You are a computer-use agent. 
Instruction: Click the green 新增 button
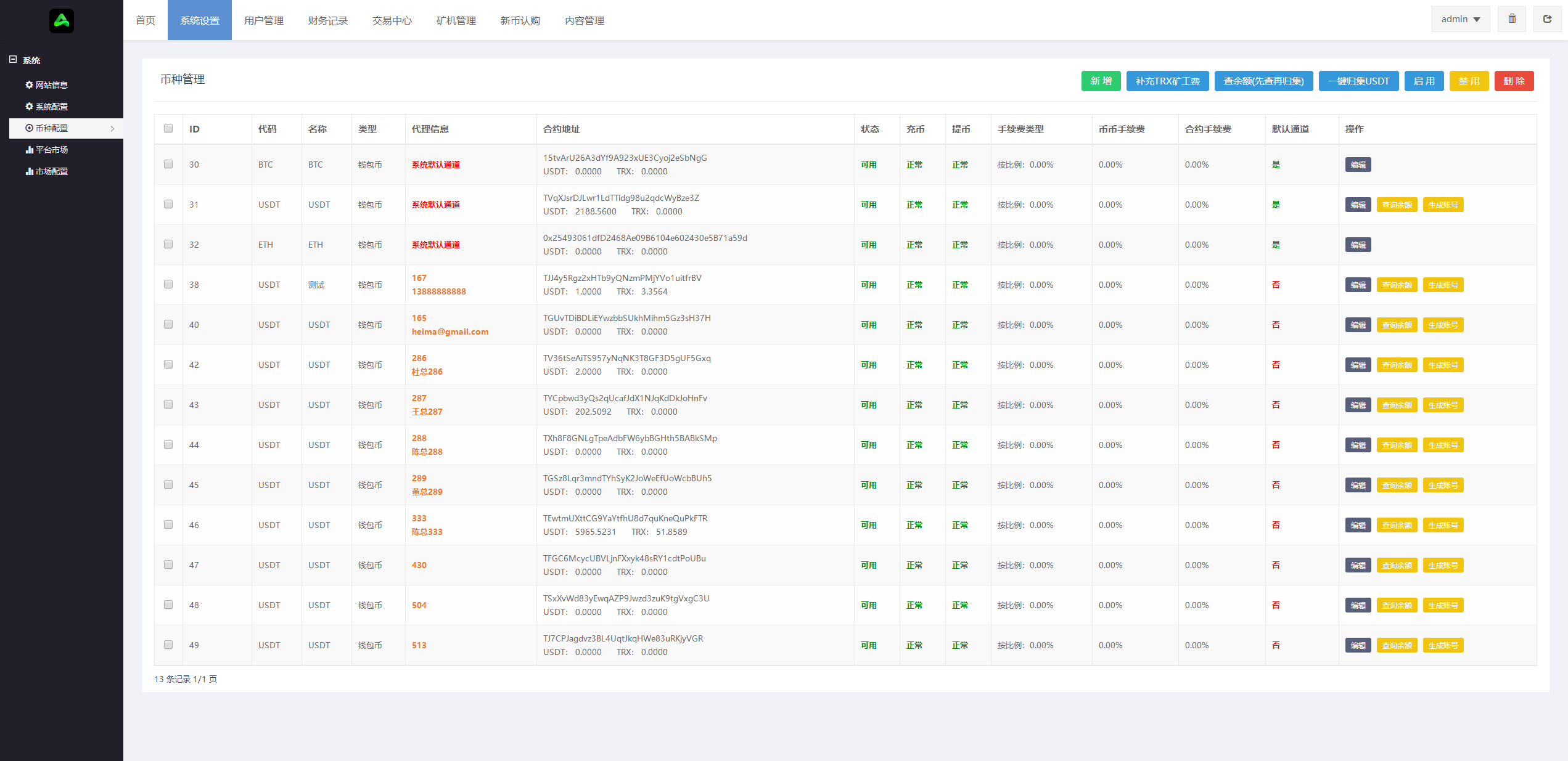1101,81
